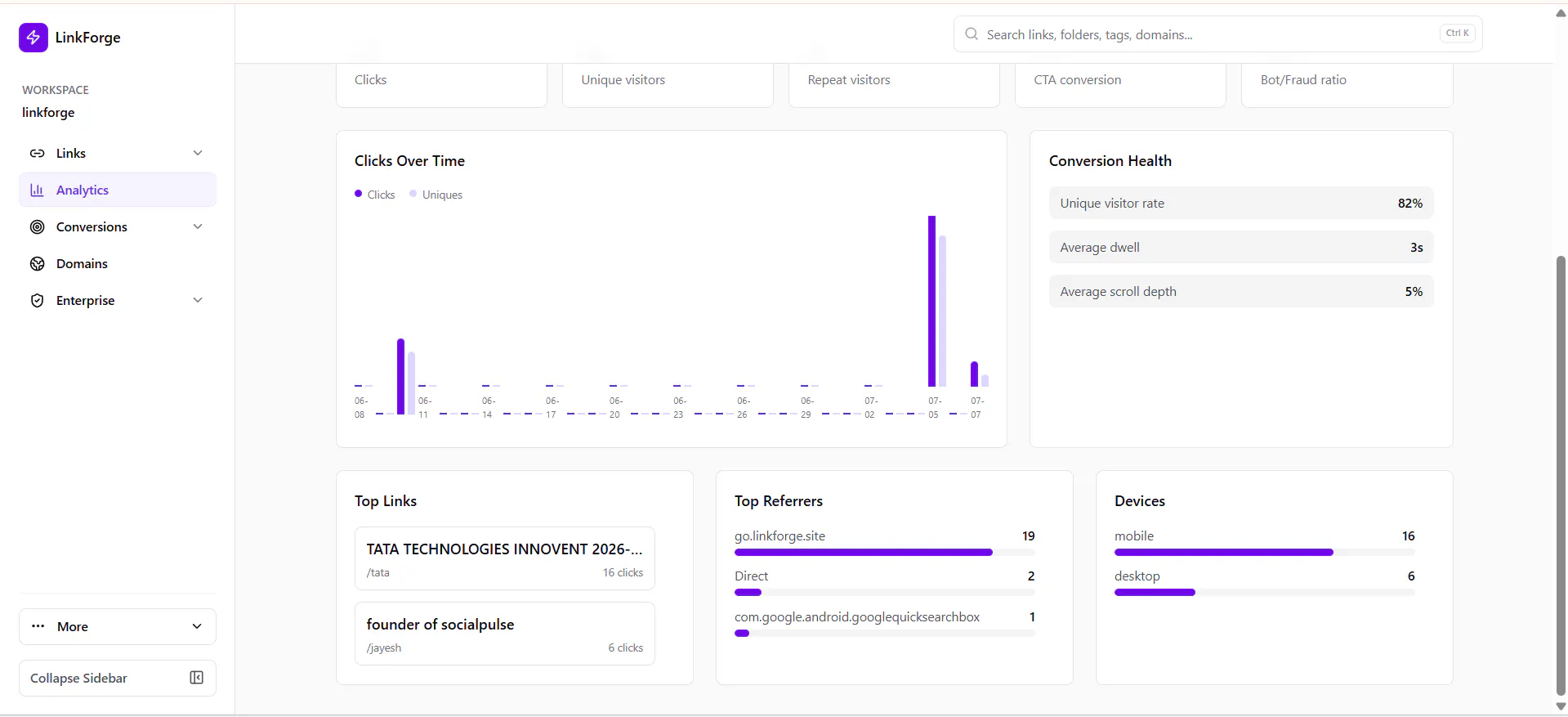Click the Clicks Over Time heading

point(409,161)
